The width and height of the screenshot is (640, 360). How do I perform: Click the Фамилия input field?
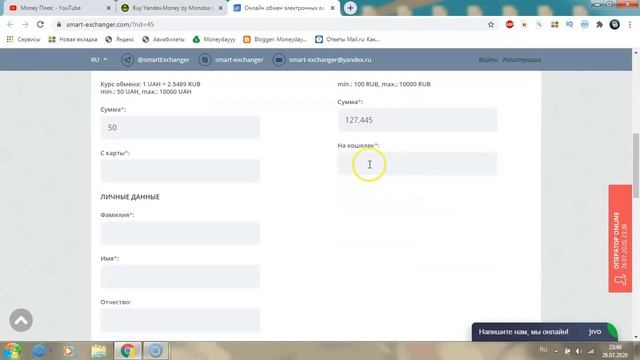tap(180, 233)
